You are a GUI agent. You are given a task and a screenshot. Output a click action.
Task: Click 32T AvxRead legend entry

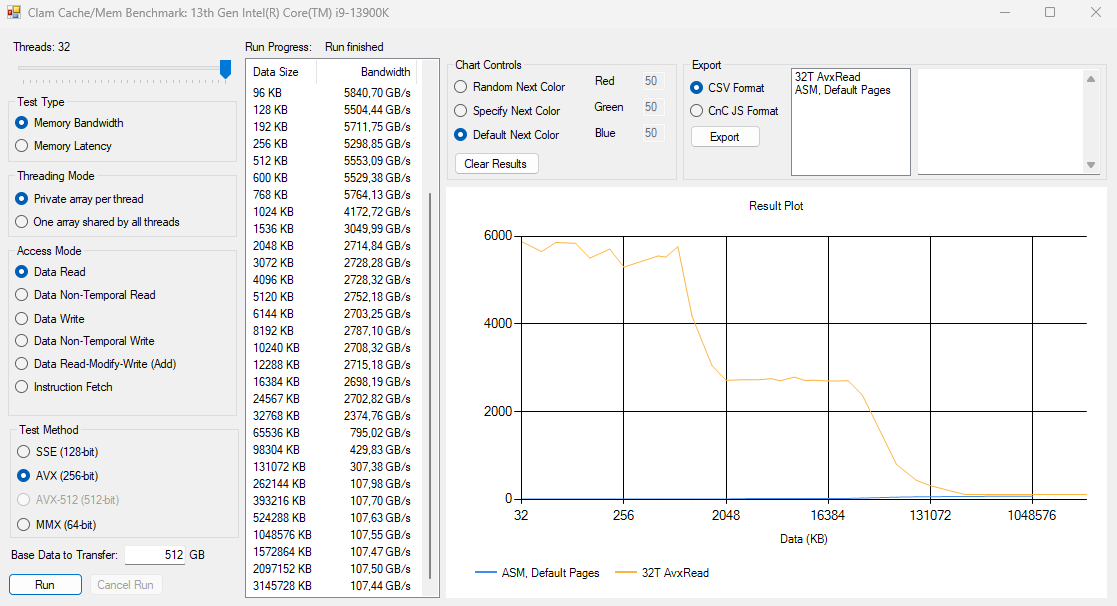coord(663,573)
